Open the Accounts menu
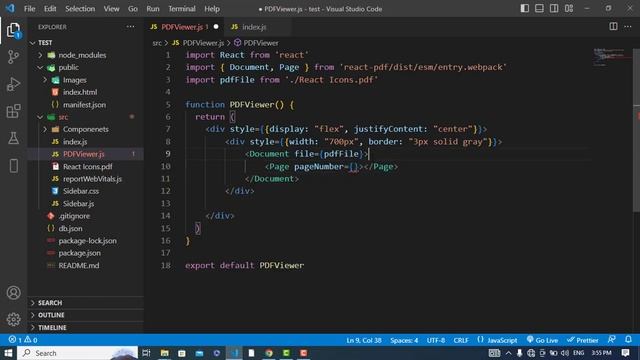Viewport: 640px width, 360px height. (x=13, y=293)
